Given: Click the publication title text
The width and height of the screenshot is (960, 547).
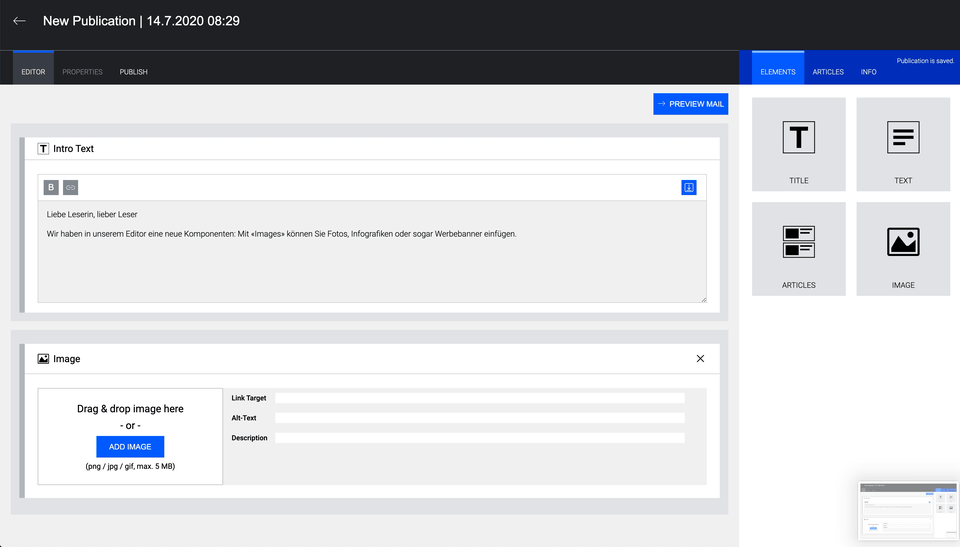Looking at the screenshot, I should pos(141,21).
